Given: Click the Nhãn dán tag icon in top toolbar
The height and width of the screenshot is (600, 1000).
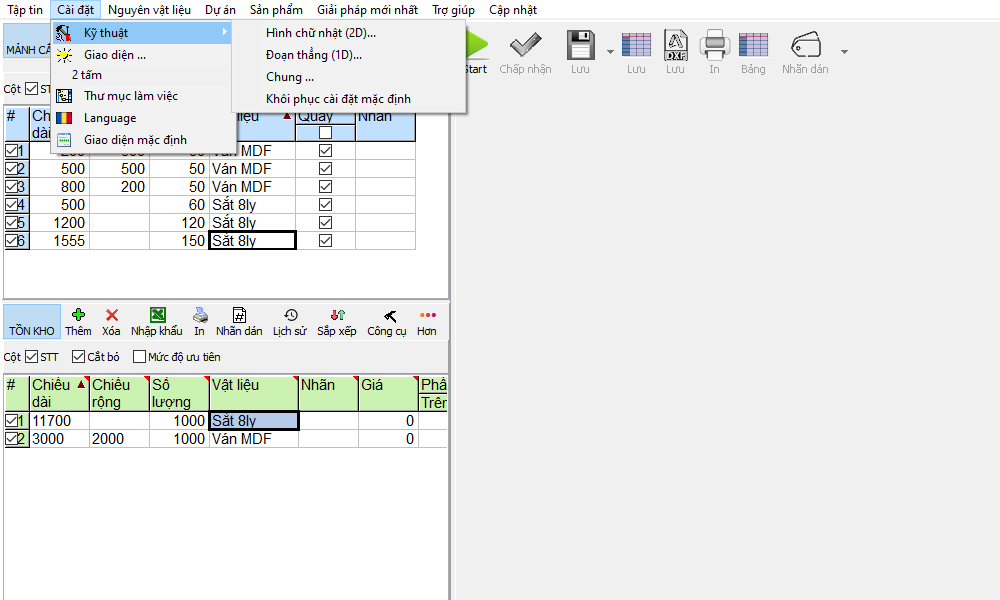Looking at the screenshot, I should click(806, 46).
